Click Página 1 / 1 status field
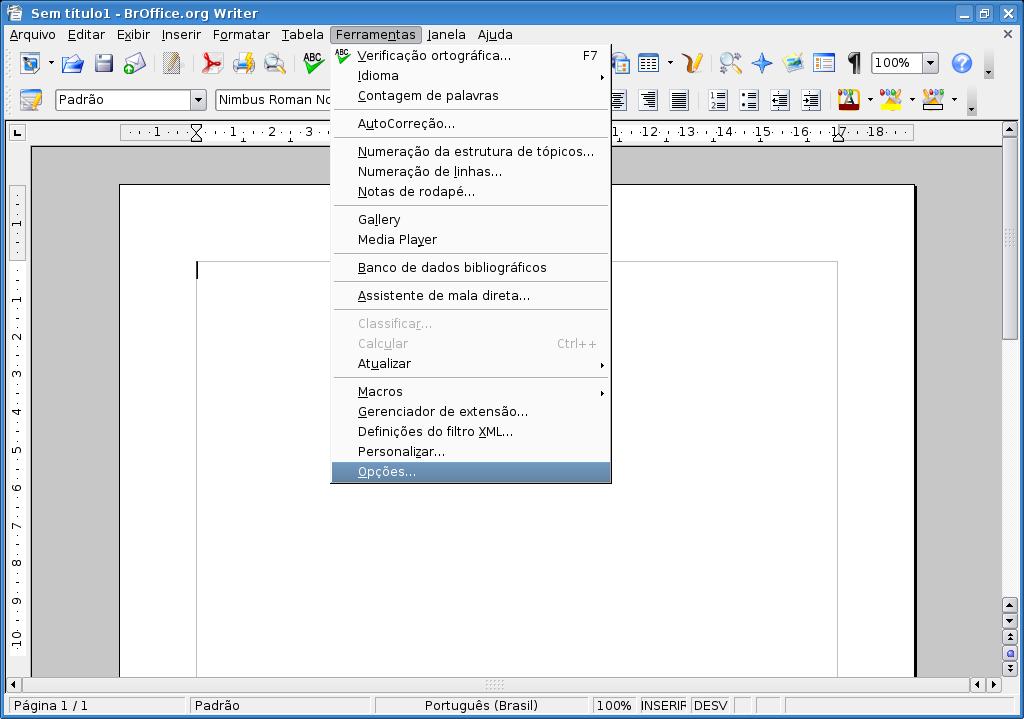The width and height of the screenshot is (1024, 719). tap(97, 705)
